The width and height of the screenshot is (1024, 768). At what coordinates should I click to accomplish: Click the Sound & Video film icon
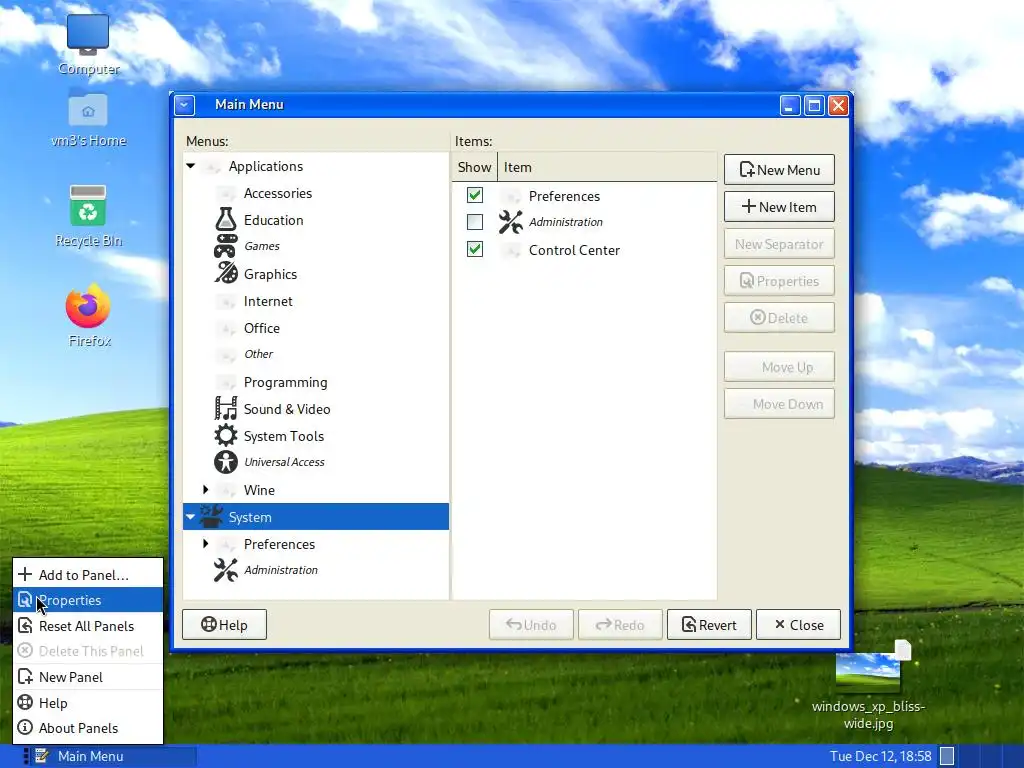226,408
